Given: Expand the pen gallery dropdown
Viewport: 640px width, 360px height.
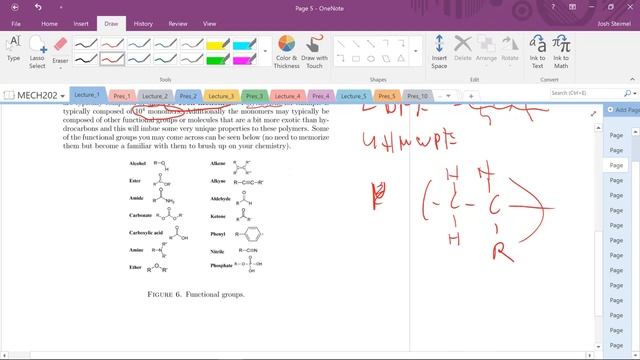Looking at the screenshot, I should pos(265,51).
